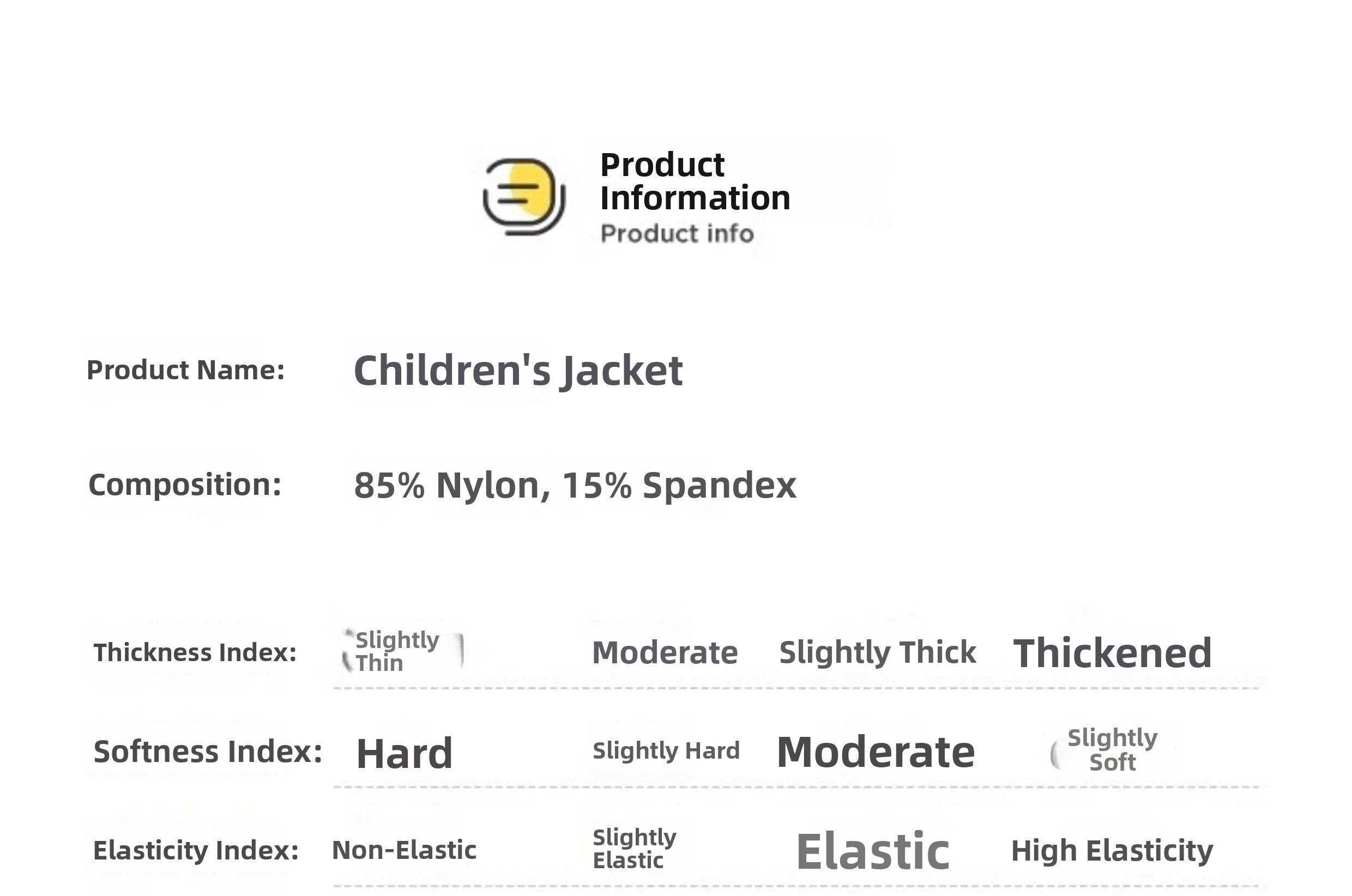Click the "85% Nylon, 15% Spandex" composition text
Image resolution: width=1352 pixels, height=896 pixels.
574,485
